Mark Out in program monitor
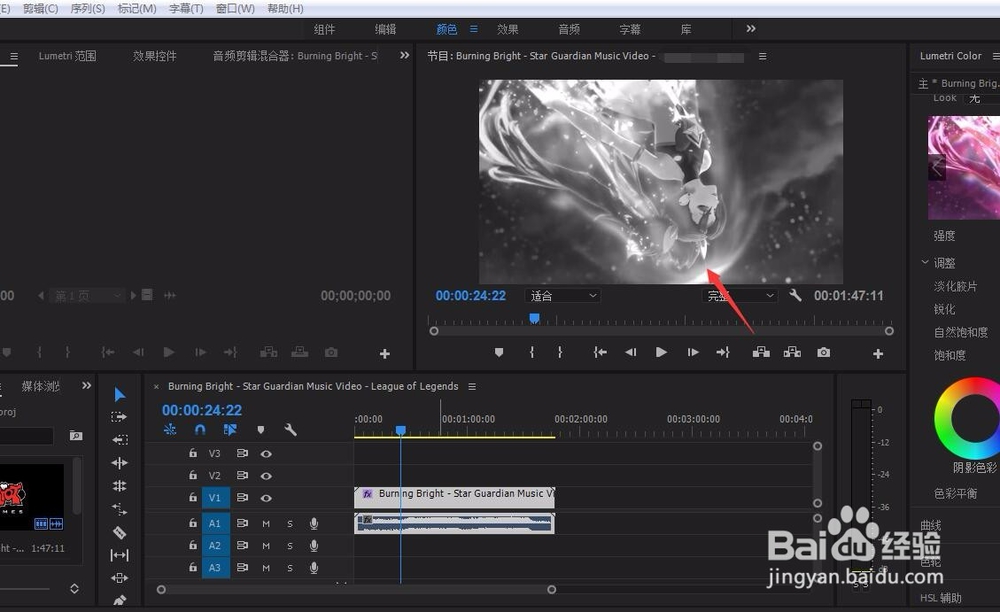1000x612 pixels. pyautogui.click(x=560, y=352)
